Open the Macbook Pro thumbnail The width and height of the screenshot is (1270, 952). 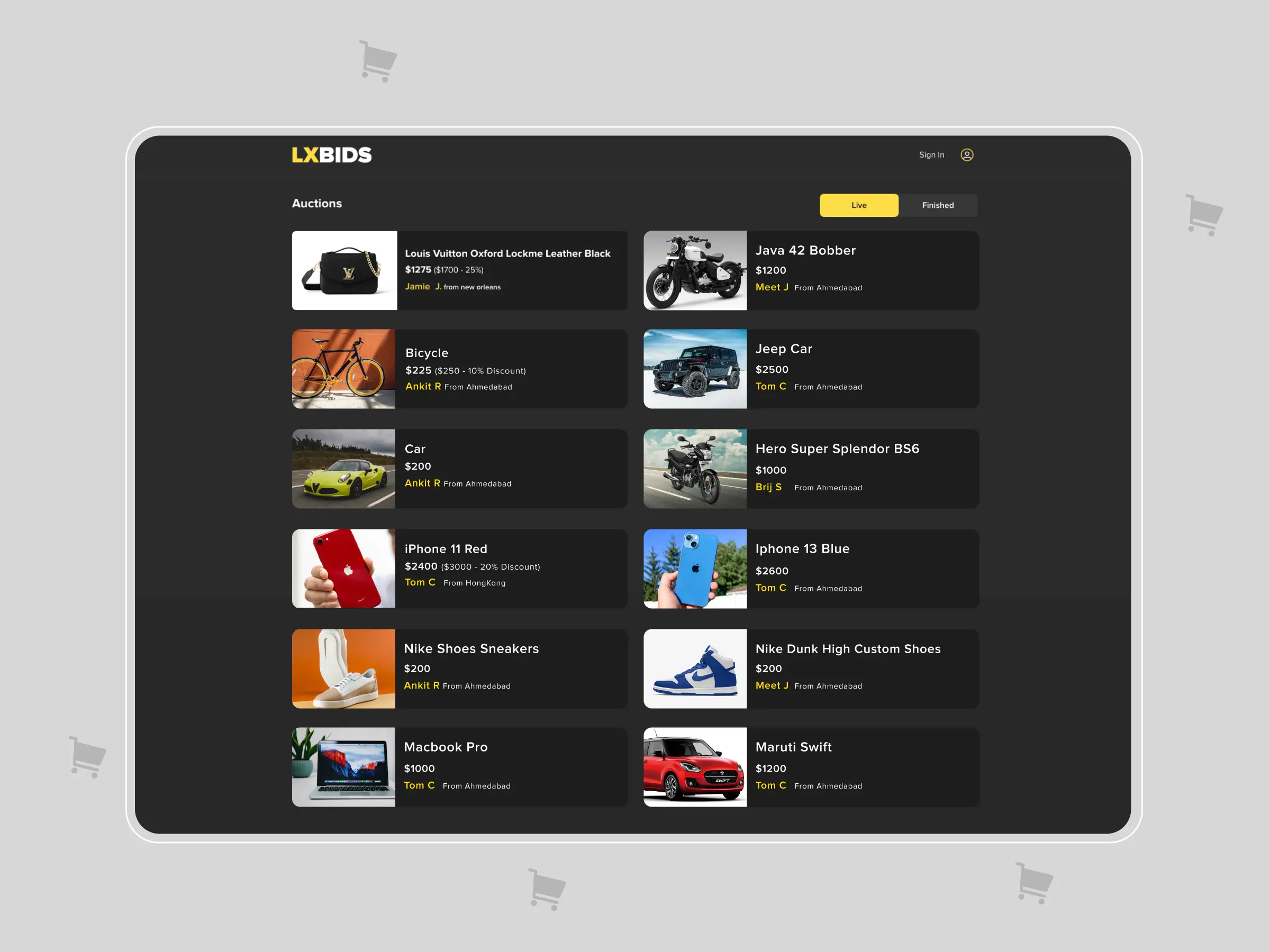(343, 767)
